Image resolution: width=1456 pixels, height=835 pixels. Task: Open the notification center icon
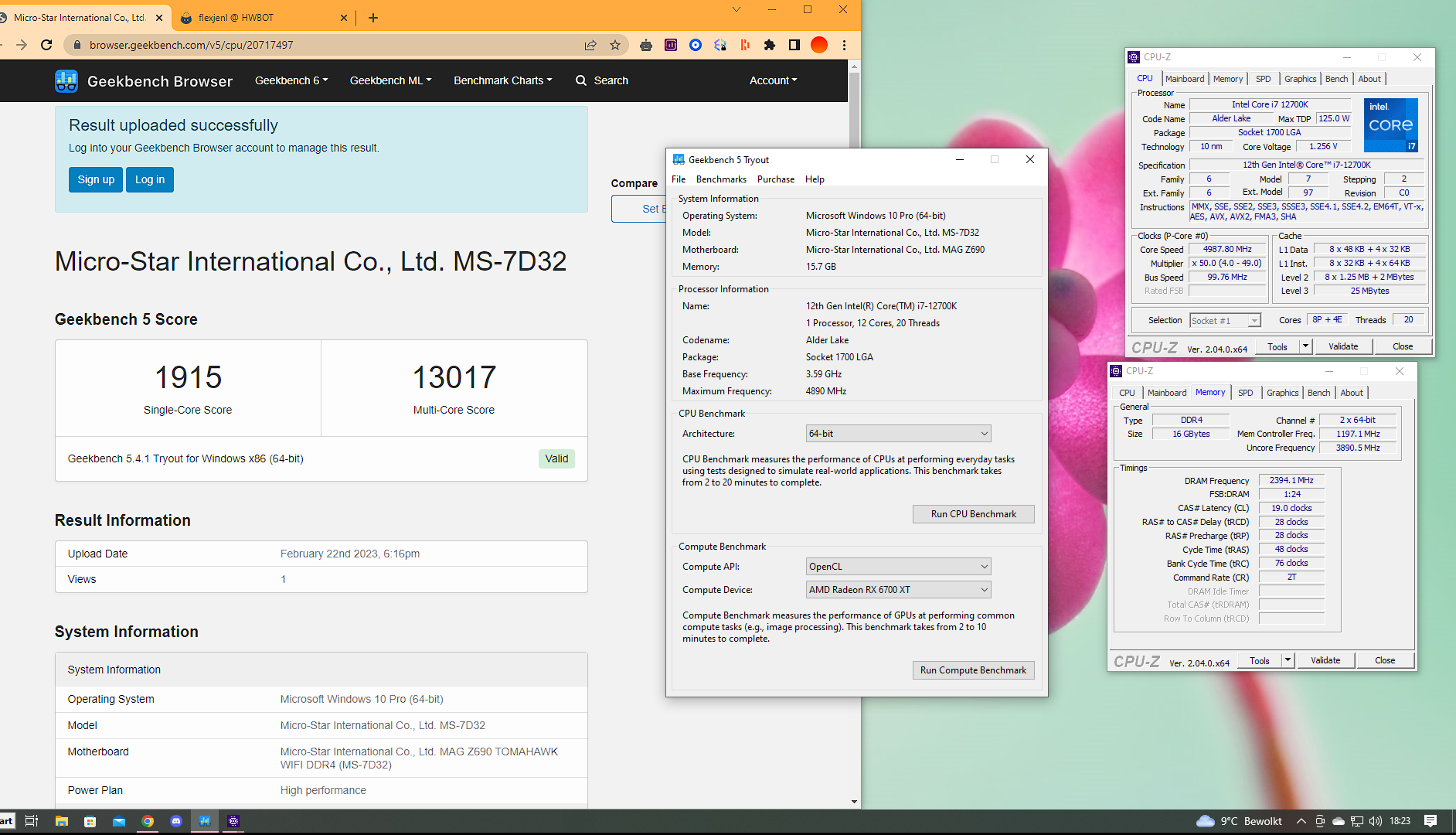(x=1430, y=821)
